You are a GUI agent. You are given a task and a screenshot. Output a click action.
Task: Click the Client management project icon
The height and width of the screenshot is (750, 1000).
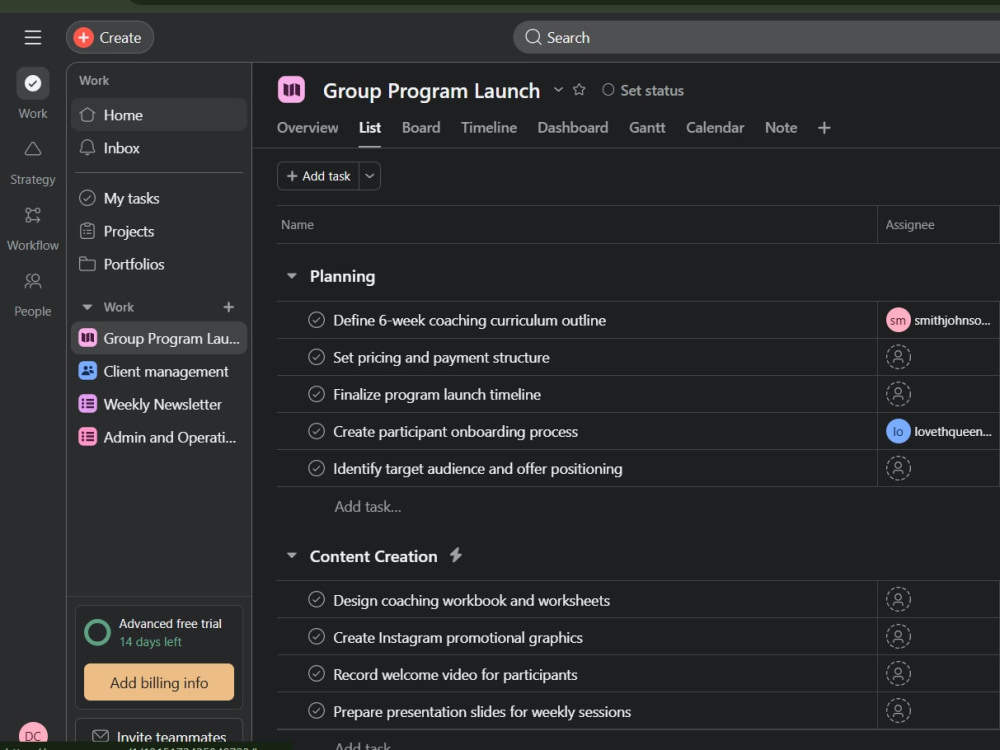(87, 371)
